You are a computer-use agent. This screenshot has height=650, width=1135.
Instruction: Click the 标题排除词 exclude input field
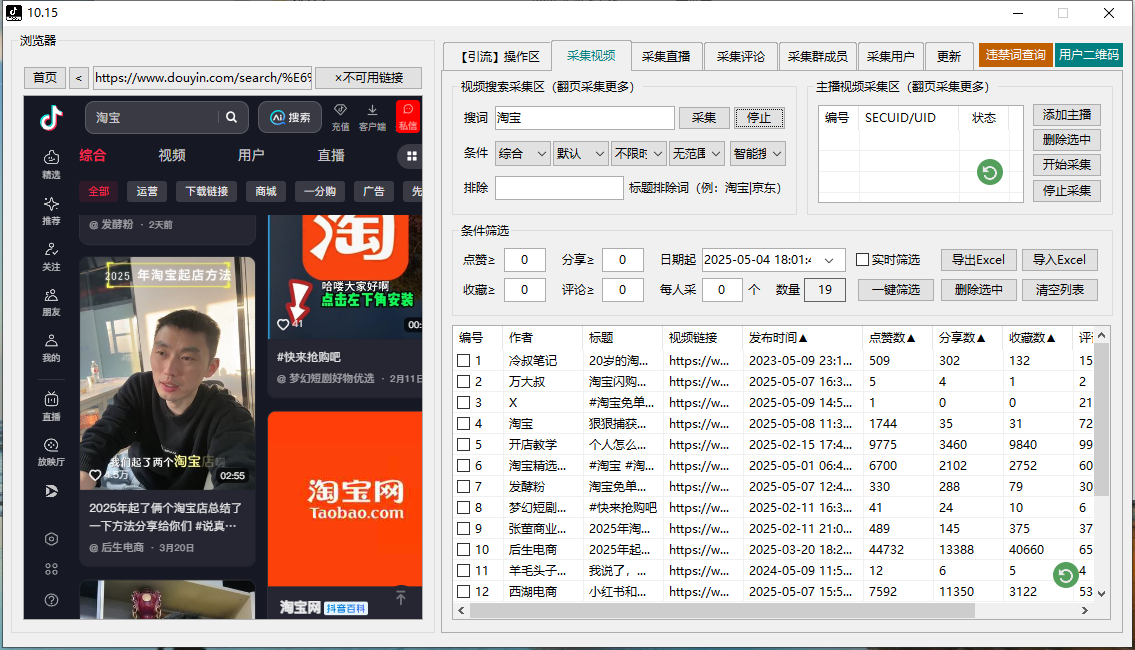[x=558, y=188]
